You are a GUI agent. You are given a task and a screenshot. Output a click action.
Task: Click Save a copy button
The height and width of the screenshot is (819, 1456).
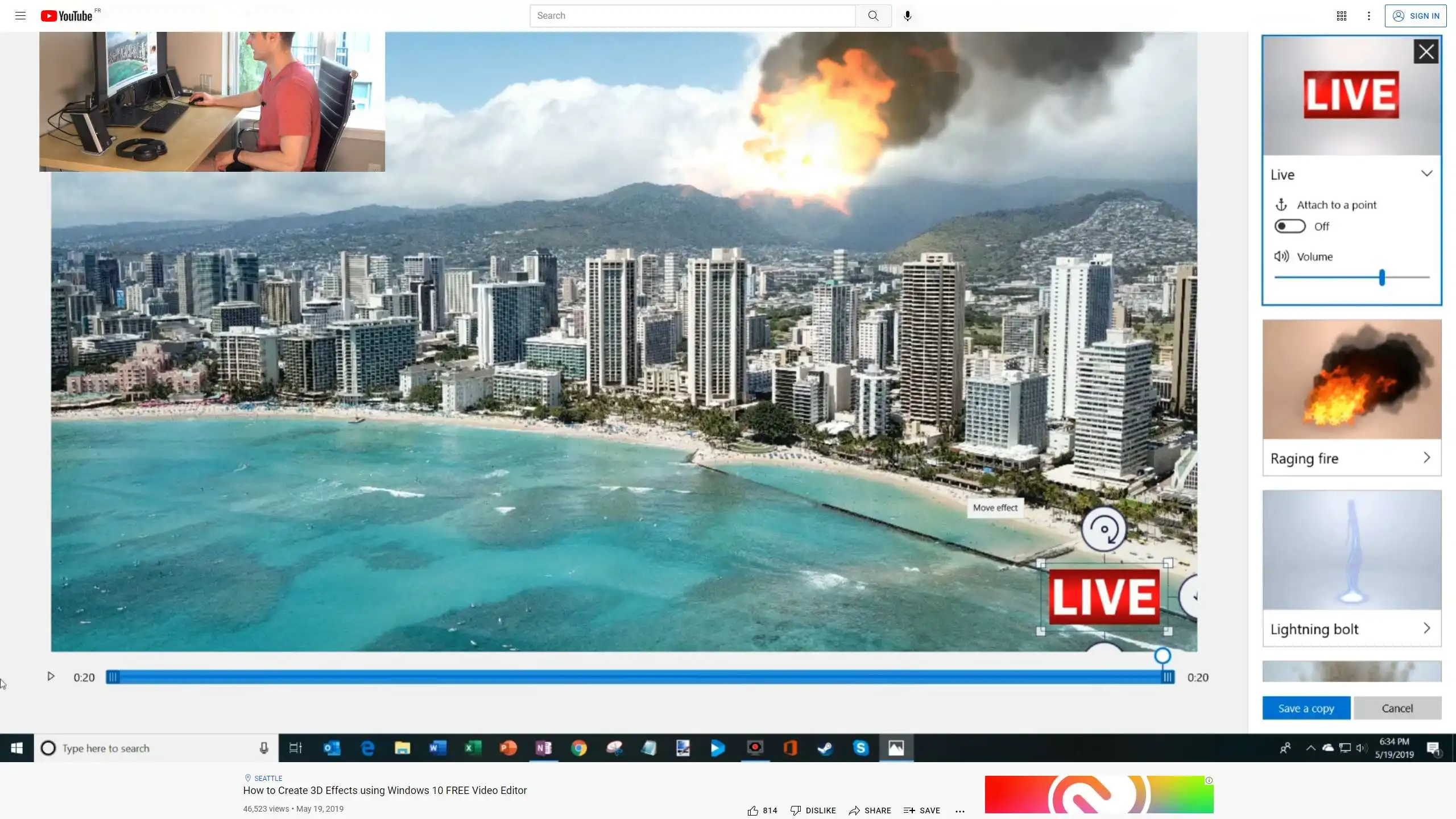[x=1306, y=708]
